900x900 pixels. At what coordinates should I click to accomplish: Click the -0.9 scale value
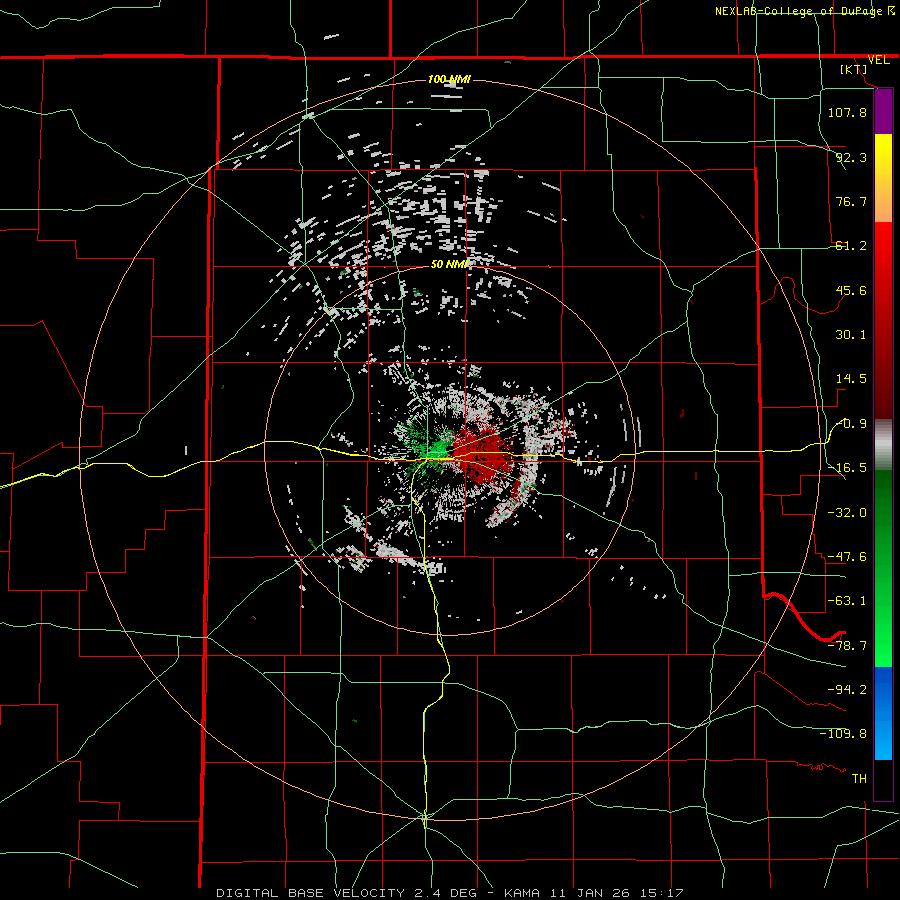click(x=851, y=424)
